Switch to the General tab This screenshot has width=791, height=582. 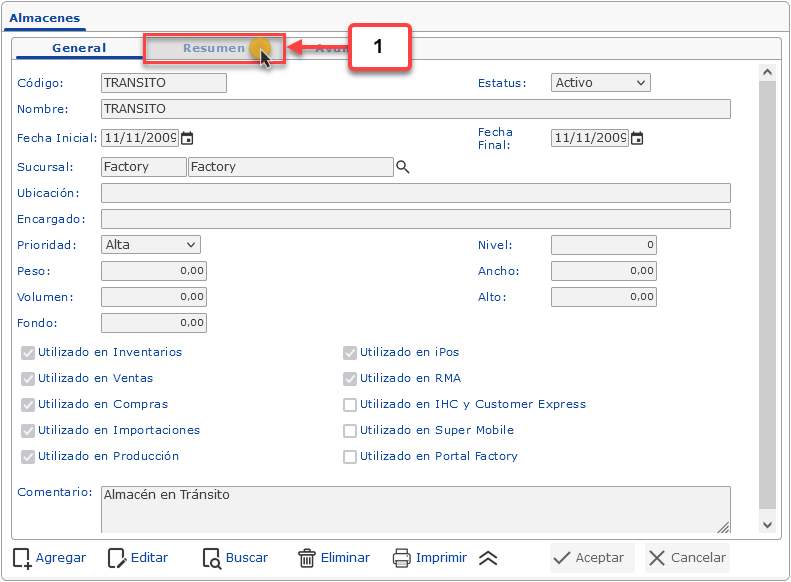pos(79,48)
